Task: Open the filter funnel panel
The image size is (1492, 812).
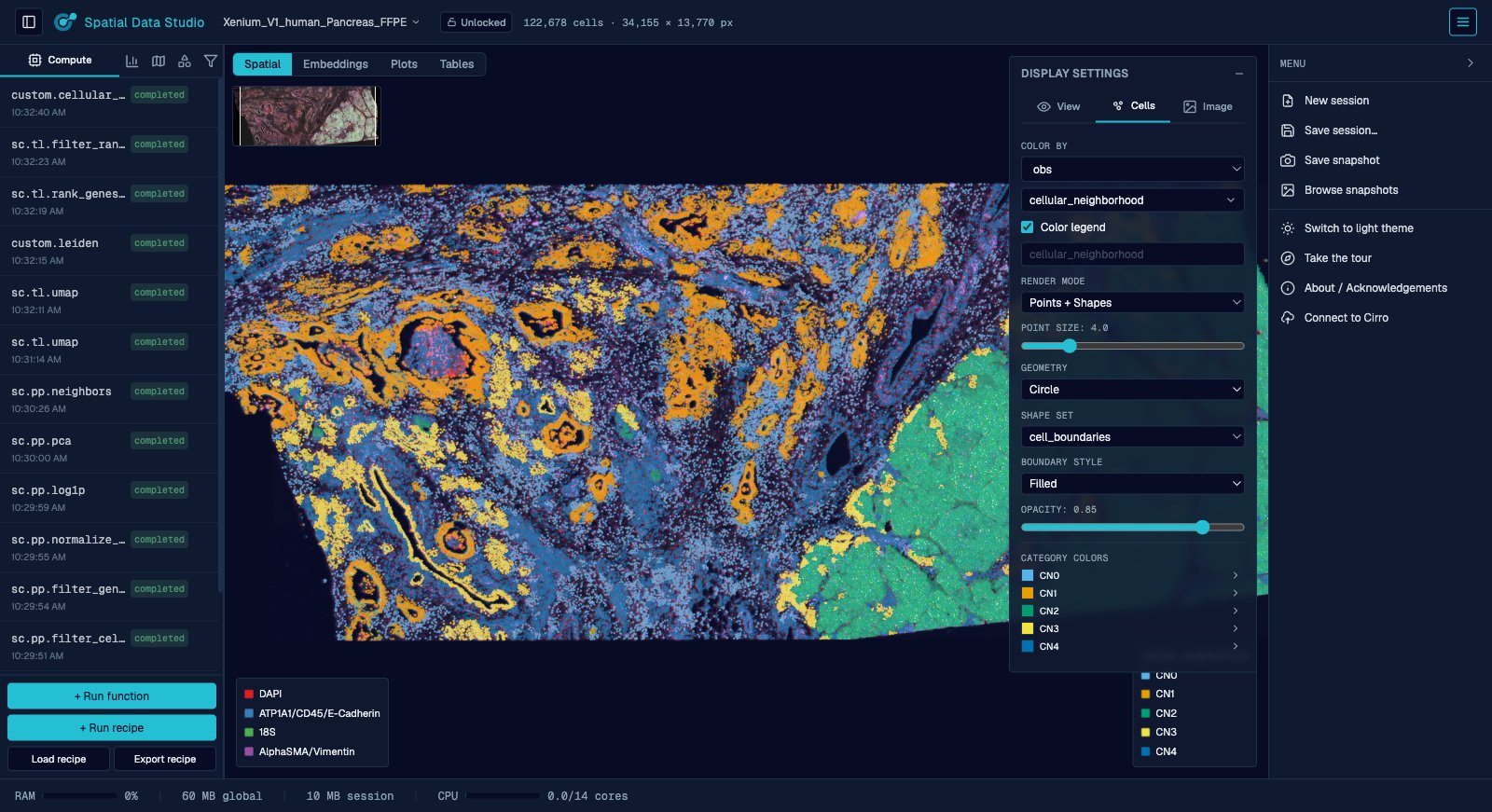Action: tap(211, 61)
